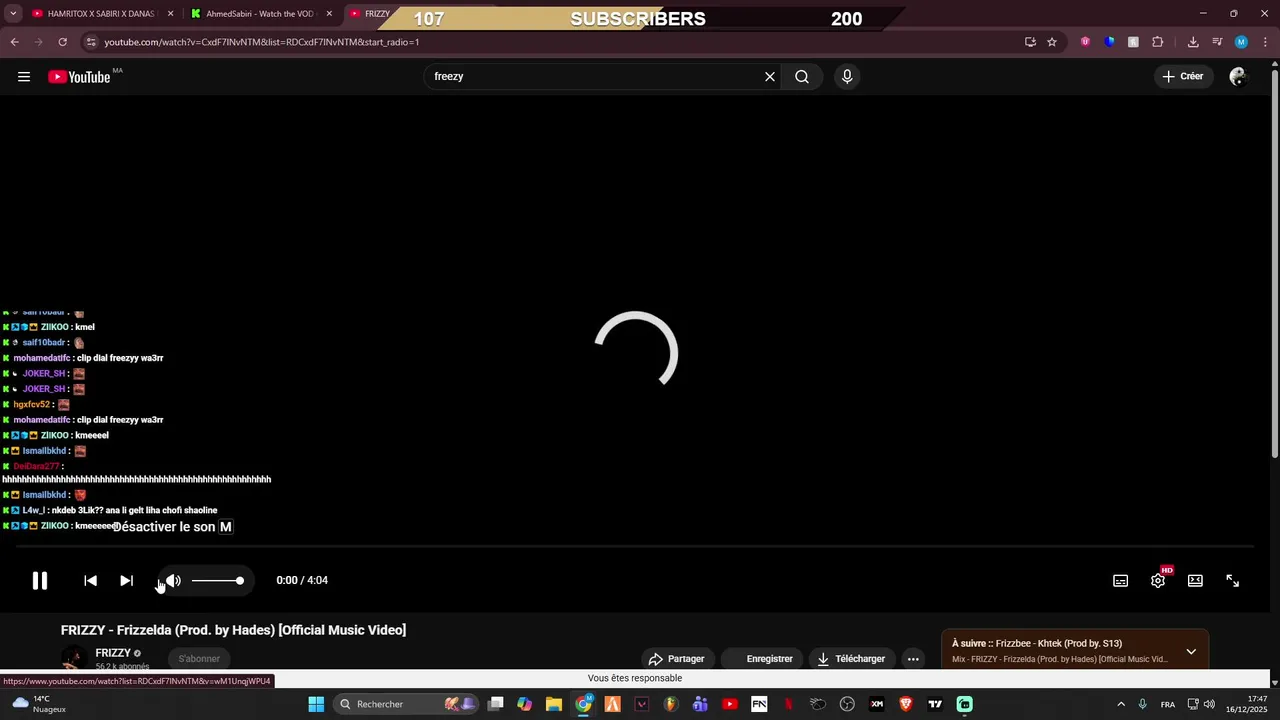This screenshot has height=720, width=1280.
Task: Click the search field containing "freezy"
Action: (594, 76)
